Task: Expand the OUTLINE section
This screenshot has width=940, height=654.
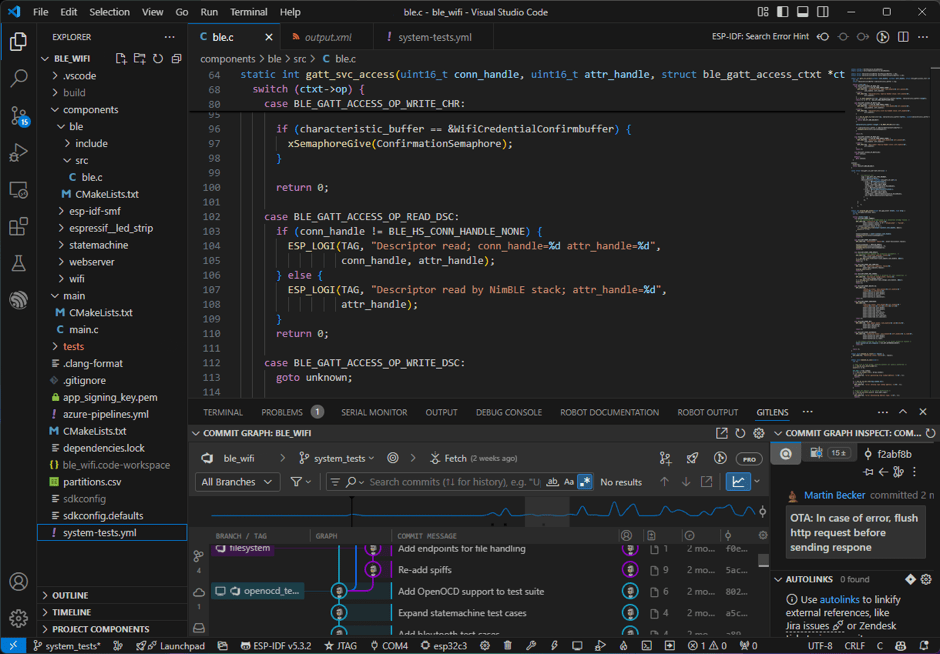Action: (x=112, y=595)
